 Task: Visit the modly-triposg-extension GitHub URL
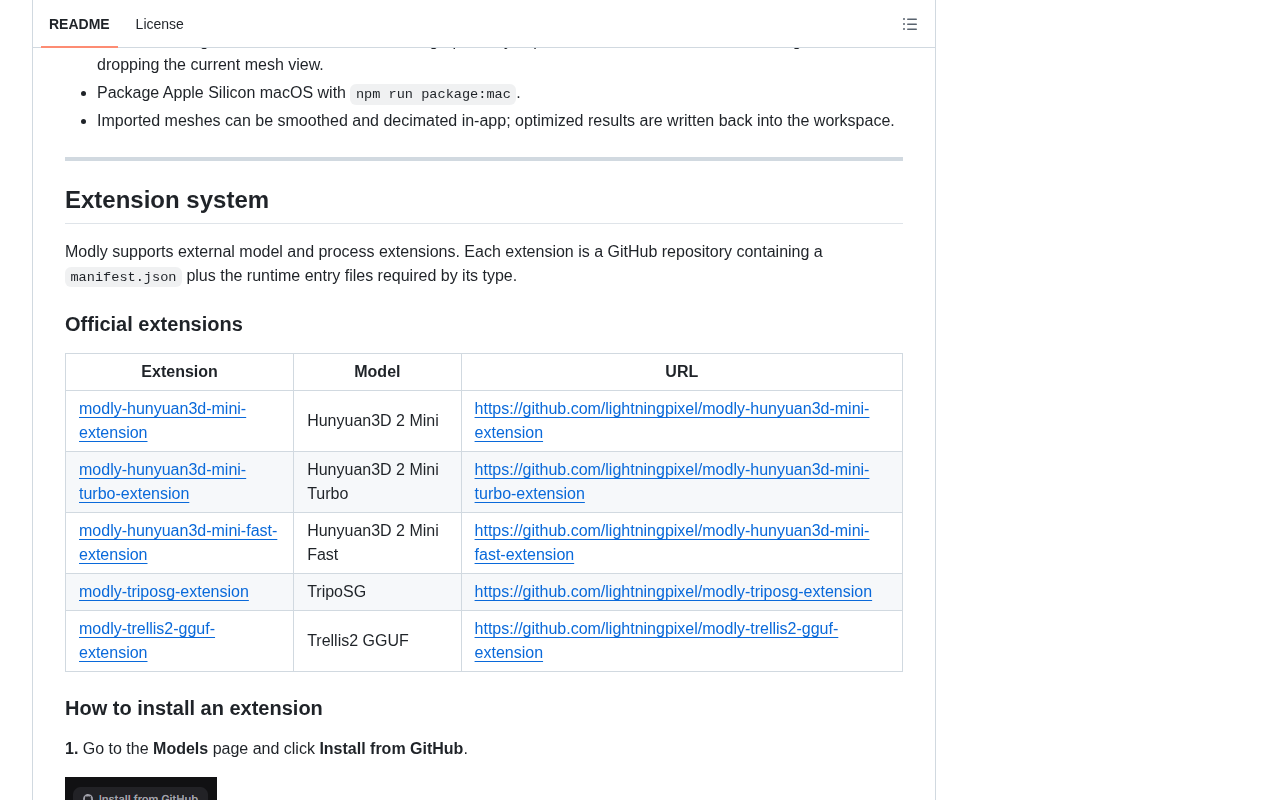[673, 592]
